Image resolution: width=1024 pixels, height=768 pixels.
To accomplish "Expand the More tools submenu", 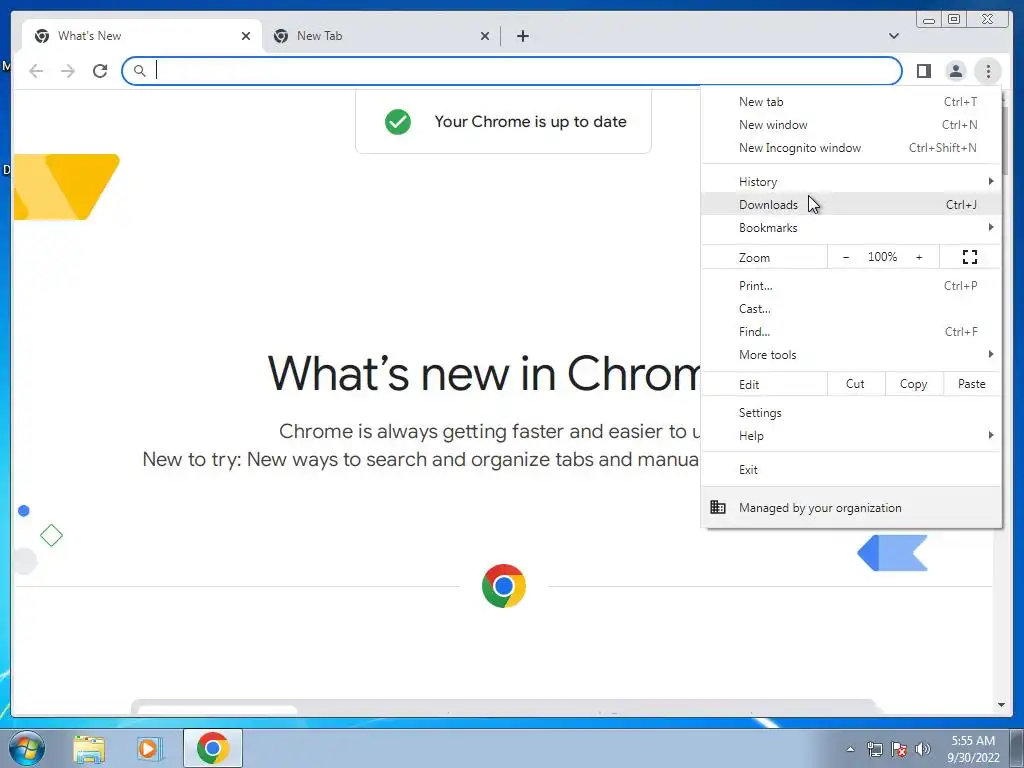I will click(851, 355).
